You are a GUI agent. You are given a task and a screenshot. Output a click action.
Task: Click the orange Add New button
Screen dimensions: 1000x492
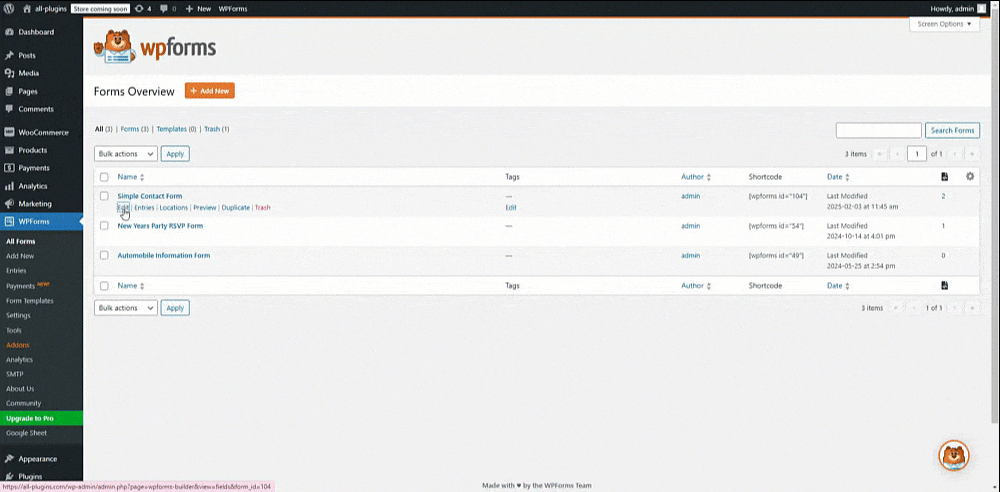pos(210,91)
